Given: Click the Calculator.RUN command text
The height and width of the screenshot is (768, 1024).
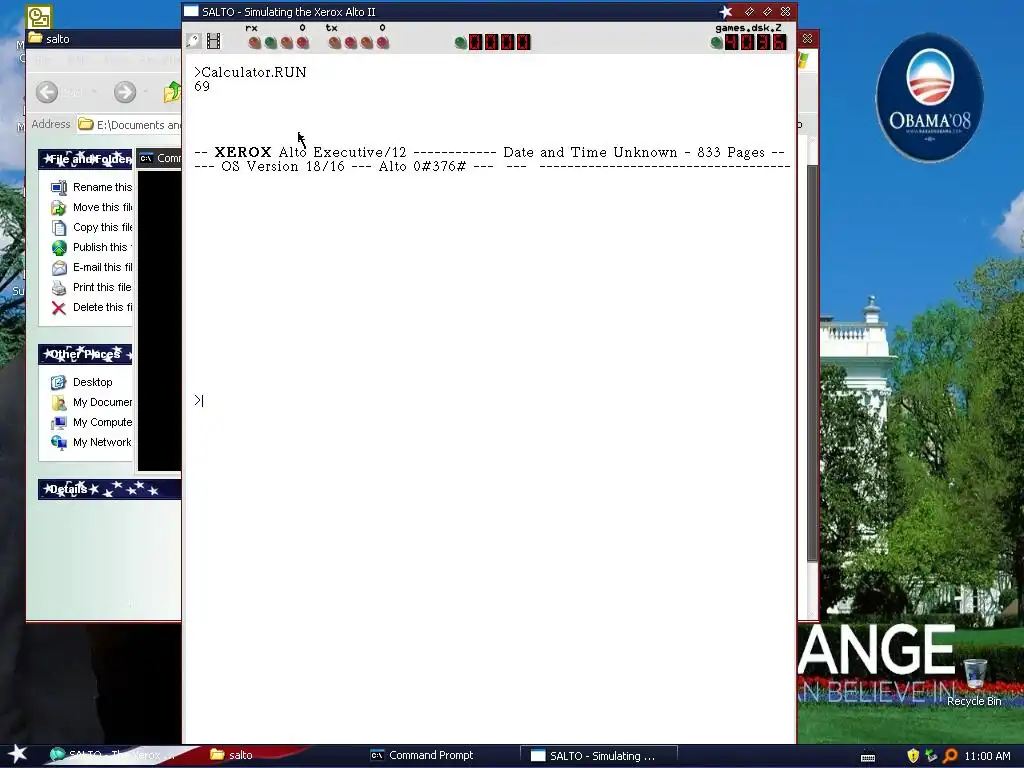Looking at the screenshot, I should [253, 72].
